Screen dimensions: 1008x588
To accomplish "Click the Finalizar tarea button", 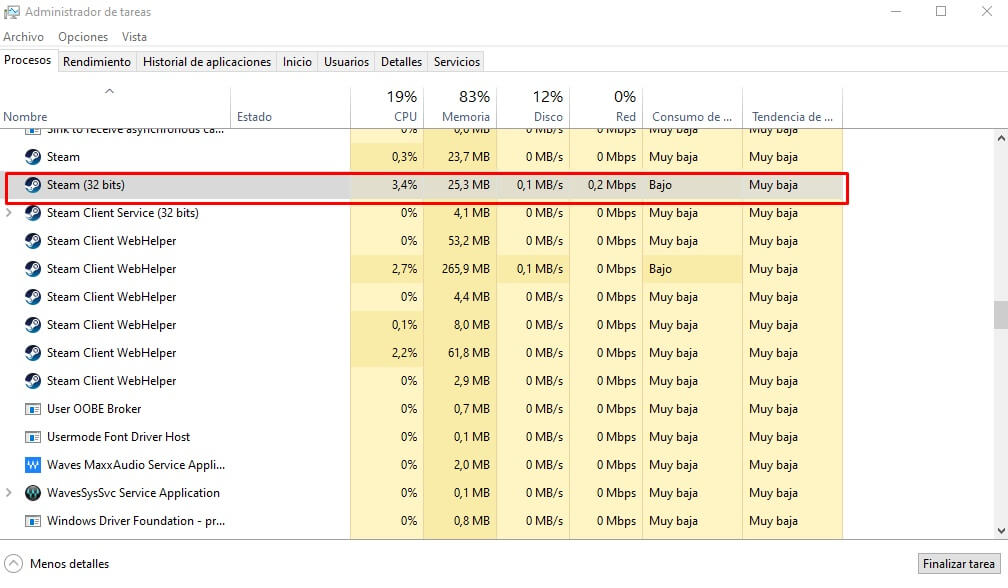I will pos(959,564).
